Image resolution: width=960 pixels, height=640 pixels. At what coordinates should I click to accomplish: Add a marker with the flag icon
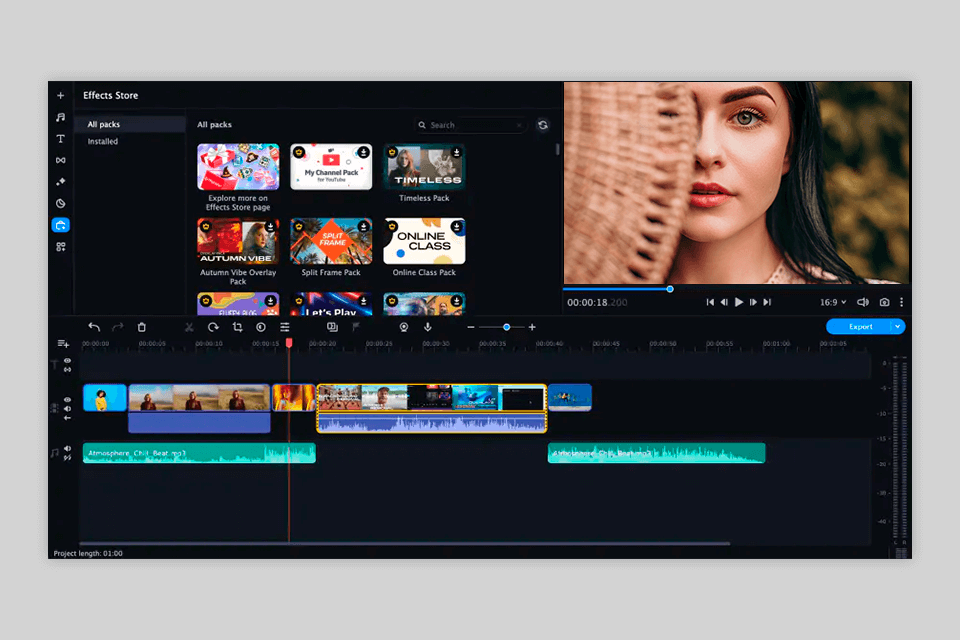tap(356, 327)
